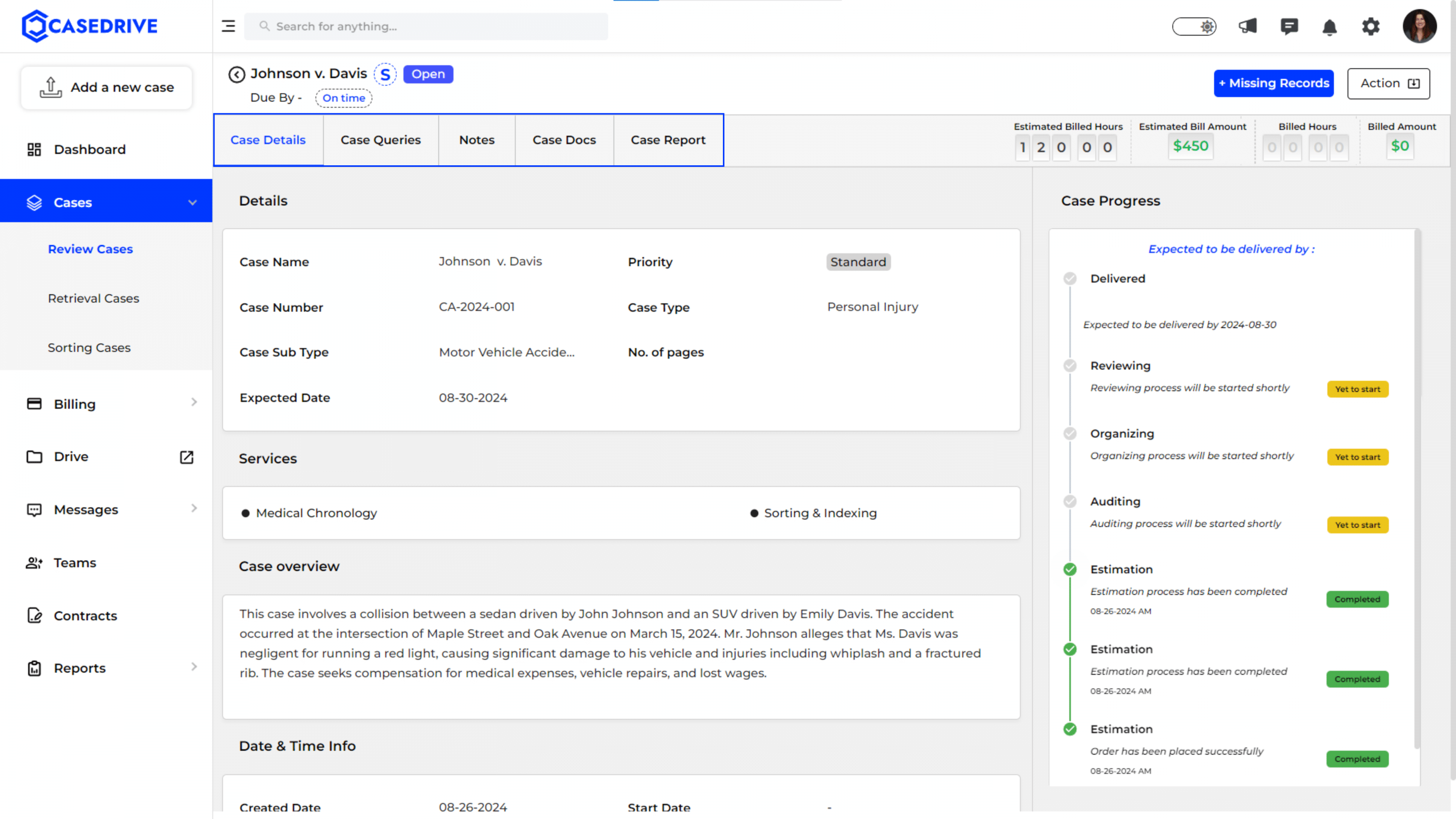
Task: Open user profile avatar
Action: (1419, 26)
